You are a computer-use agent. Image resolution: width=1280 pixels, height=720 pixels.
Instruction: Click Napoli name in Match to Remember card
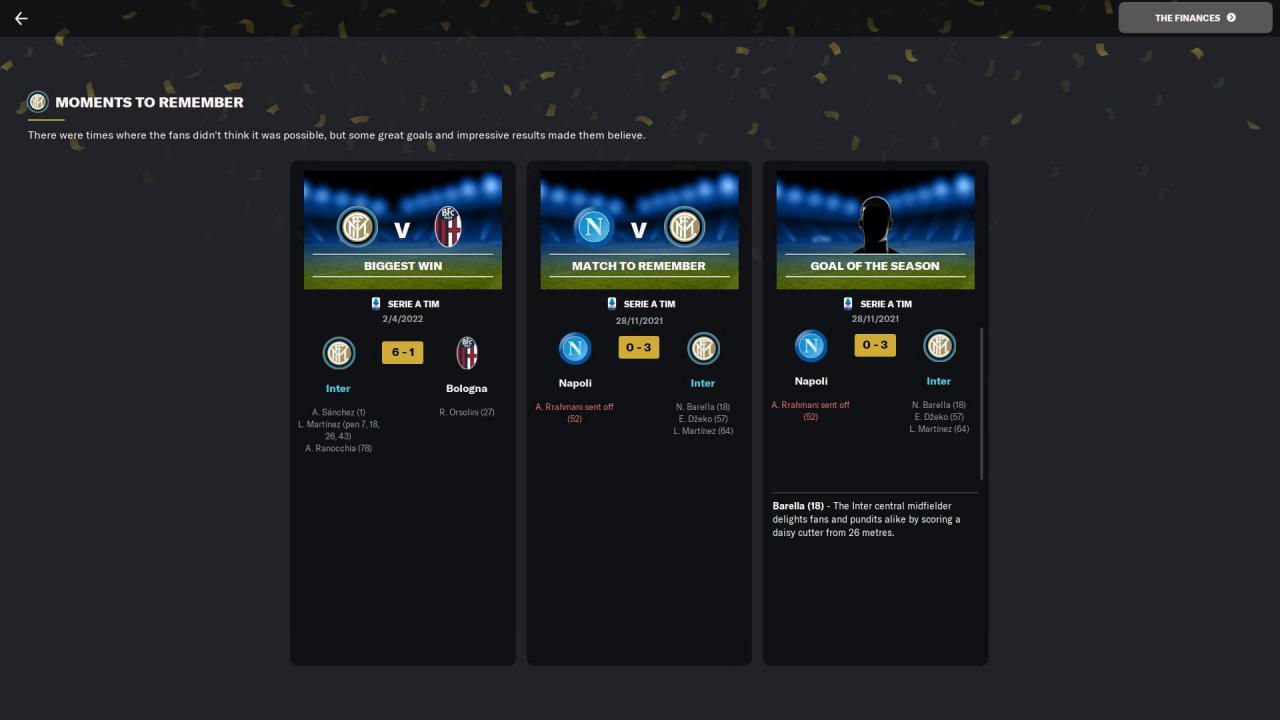[x=575, y=383]
